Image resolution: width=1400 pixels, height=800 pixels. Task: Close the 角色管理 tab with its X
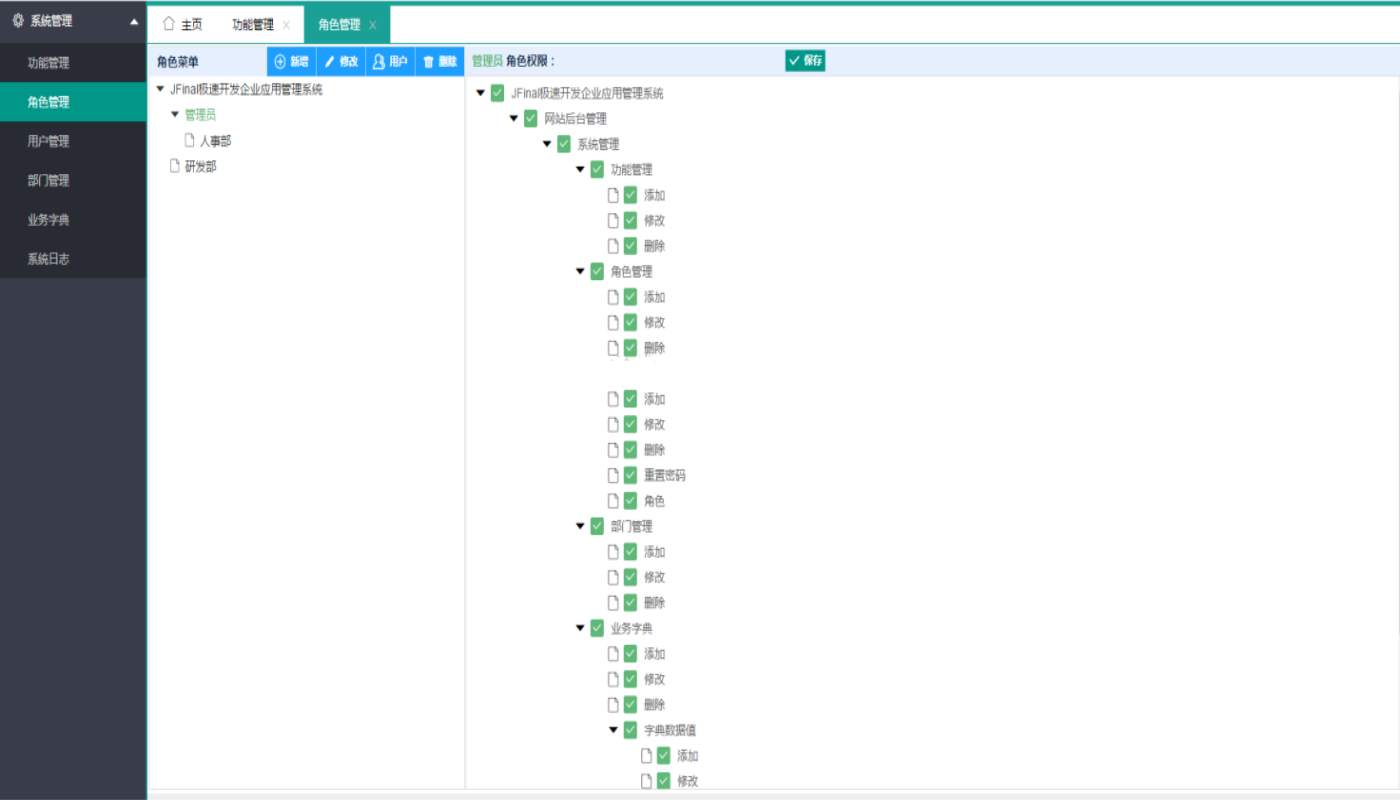click(373, 25)
